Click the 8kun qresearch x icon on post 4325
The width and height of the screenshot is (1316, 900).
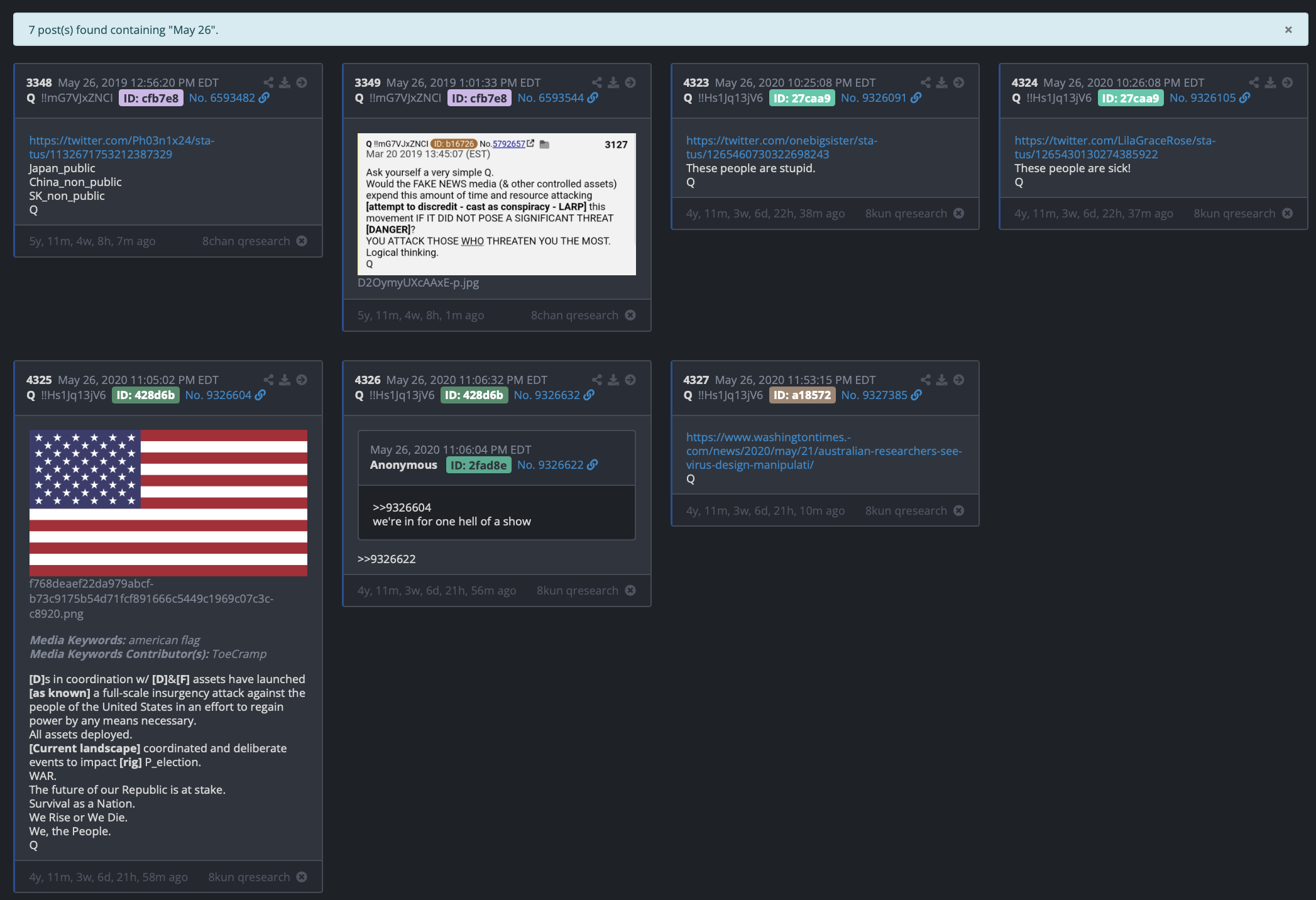pyautogui.click(x=302, y=877)
